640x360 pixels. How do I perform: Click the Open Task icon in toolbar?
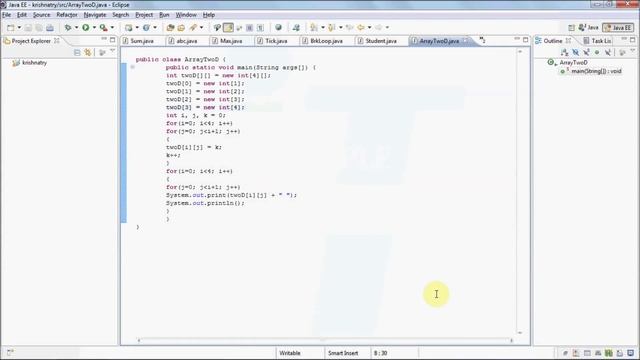[181, 28]
